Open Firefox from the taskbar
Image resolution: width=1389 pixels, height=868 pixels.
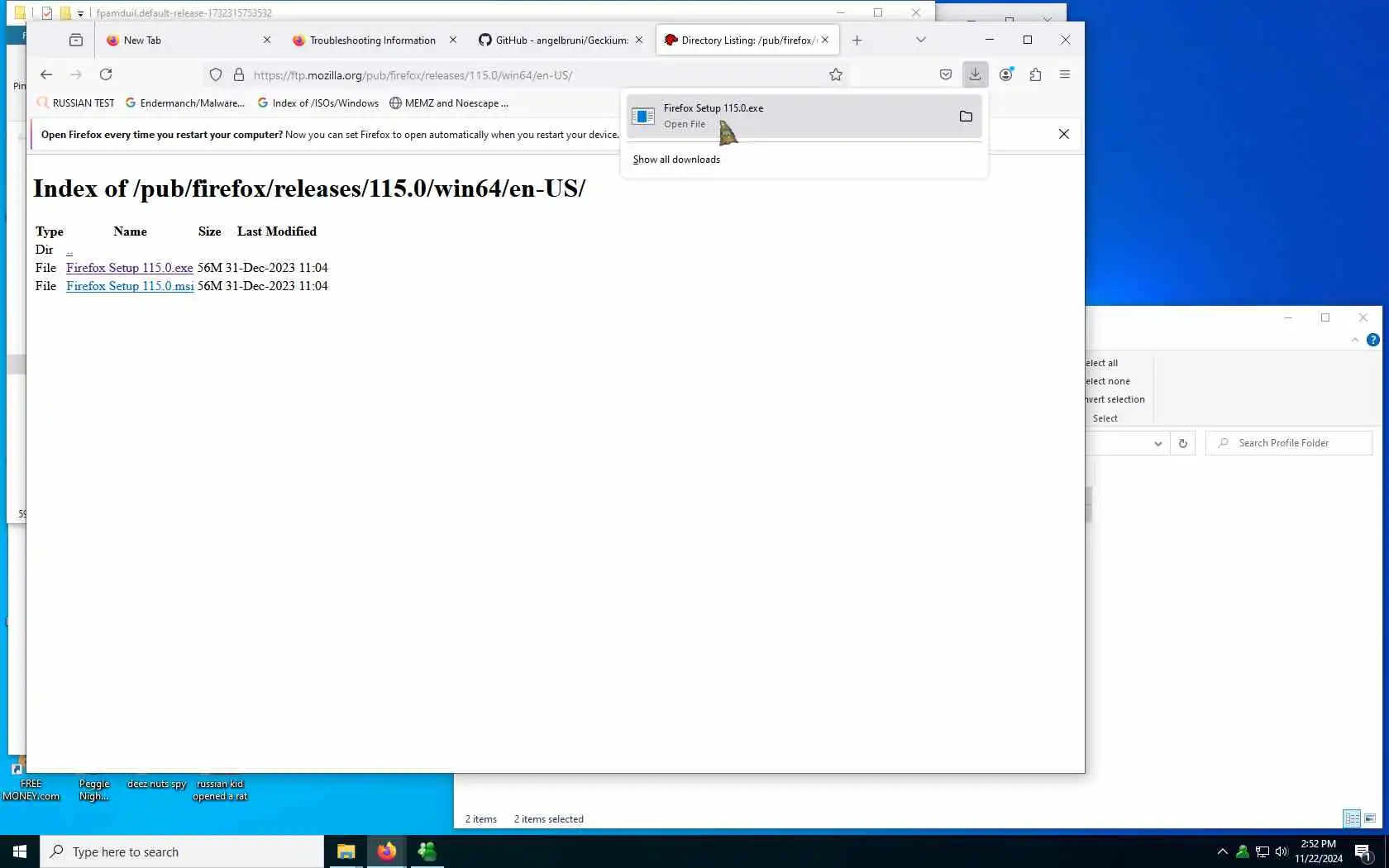(386, 851)
